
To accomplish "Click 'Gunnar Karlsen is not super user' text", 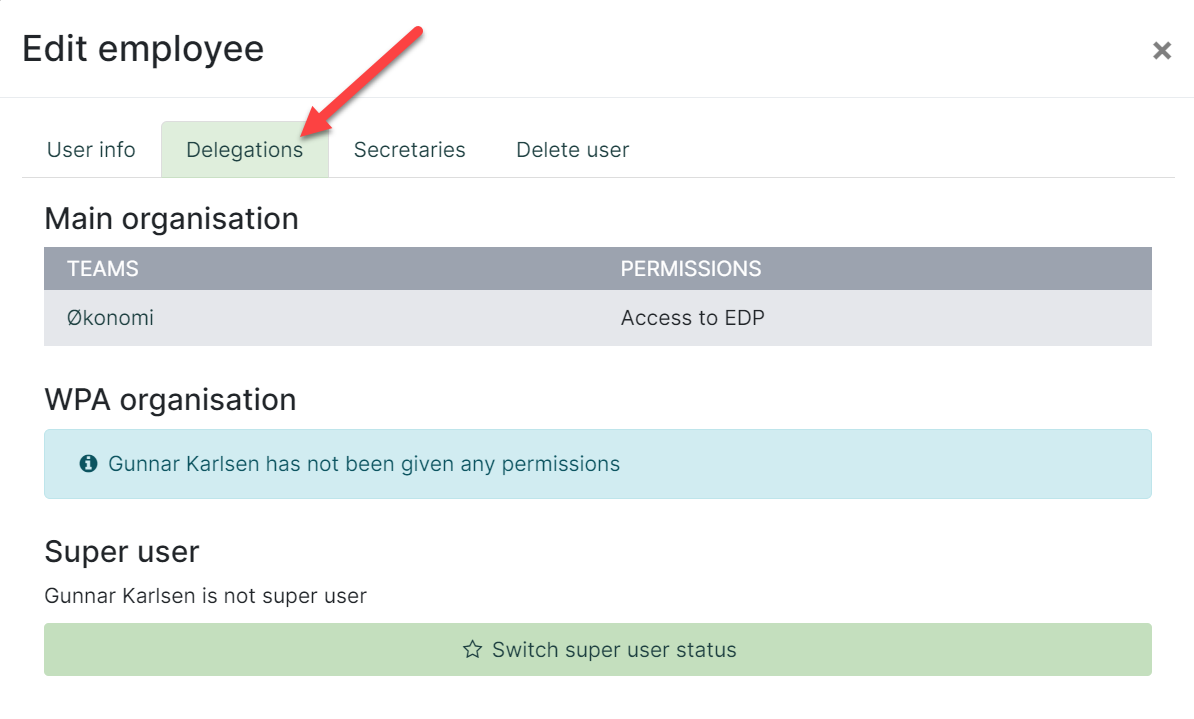I will [x=206, y=596].
